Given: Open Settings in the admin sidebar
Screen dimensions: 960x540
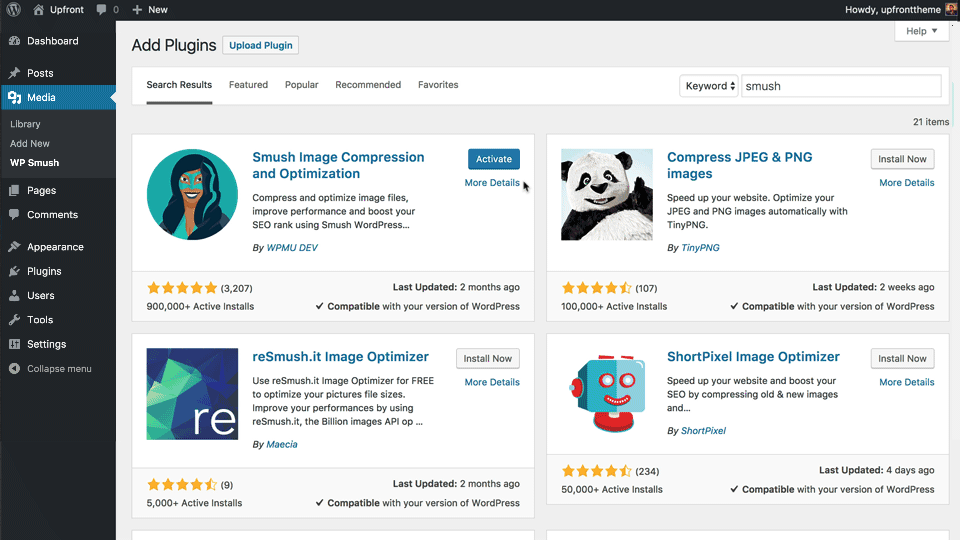Looking at the screenshot, I should pyautogui.click(x=46, y=344).
